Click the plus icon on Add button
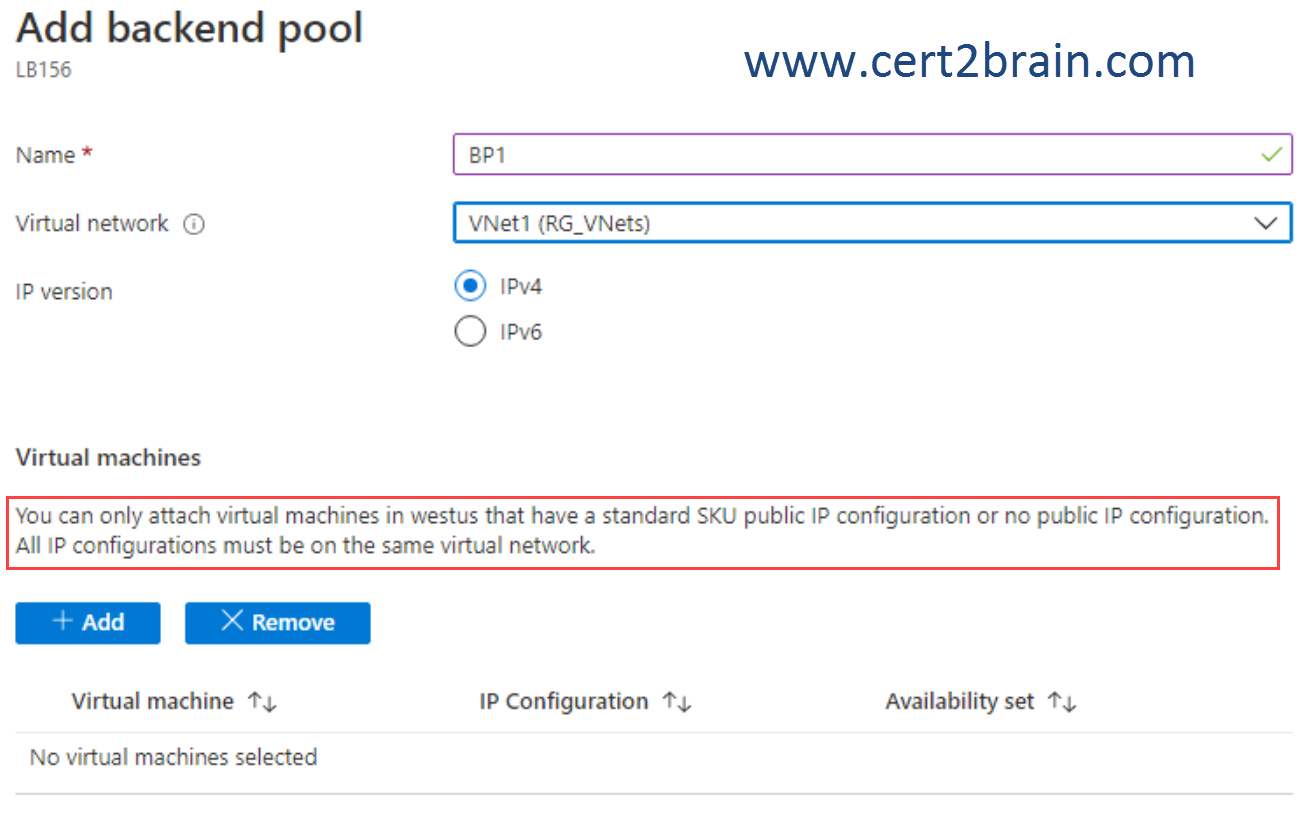This screenshot has width=1315, height=821. pyautogui.click(x=62, y=621)
